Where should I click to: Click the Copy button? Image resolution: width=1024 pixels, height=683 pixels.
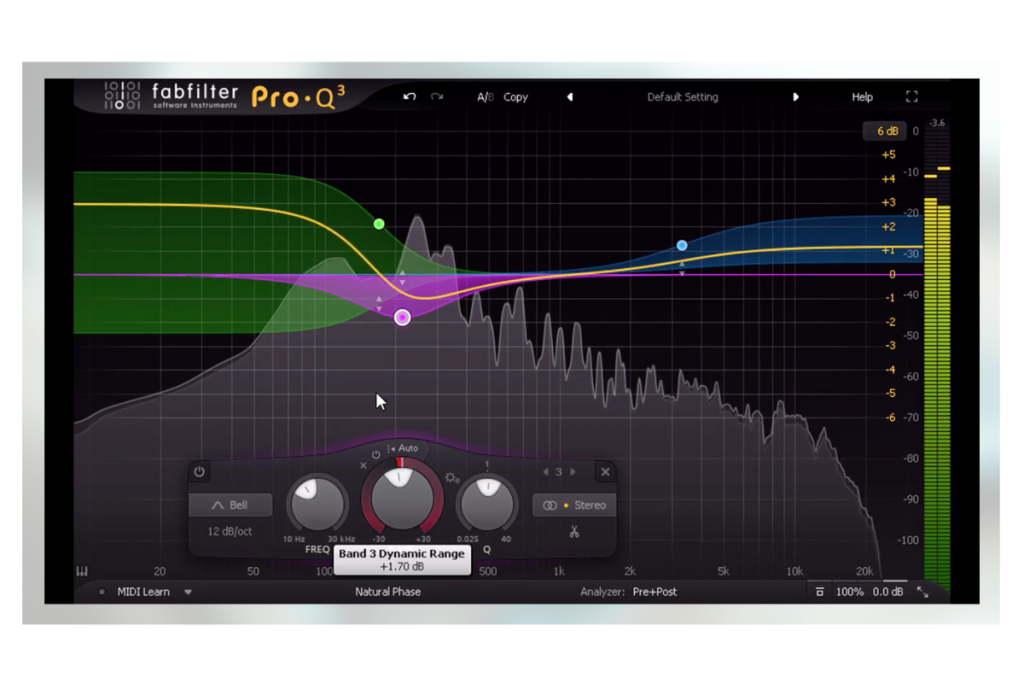(515, 97)
